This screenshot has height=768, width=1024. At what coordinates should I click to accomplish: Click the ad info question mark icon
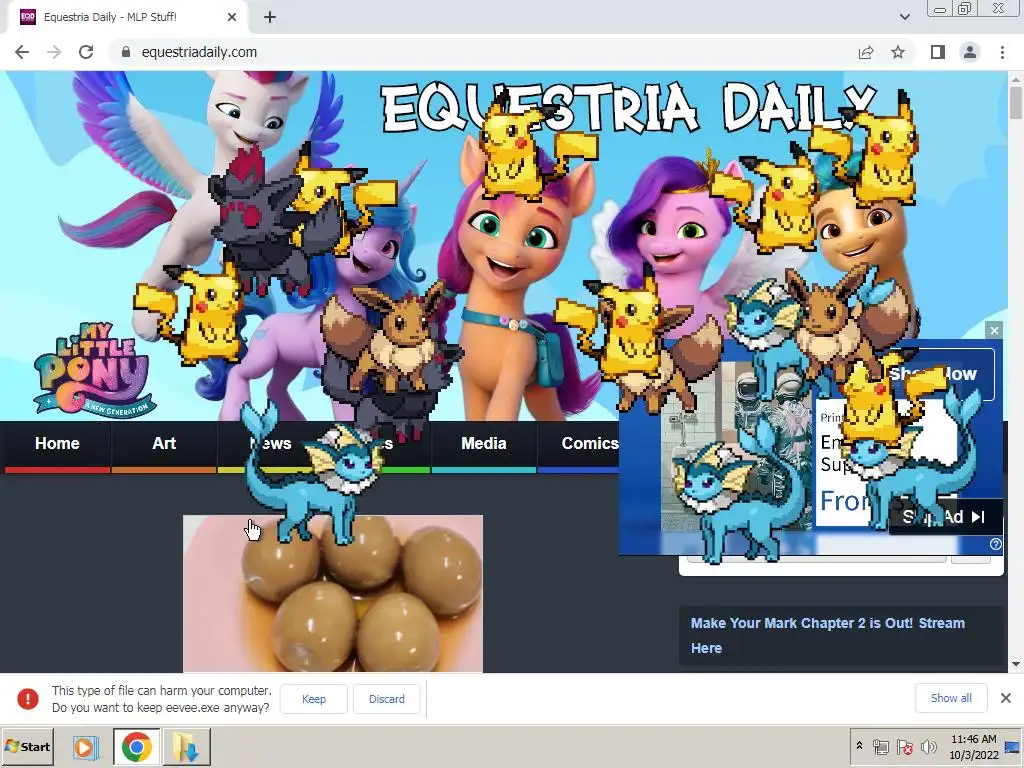click(x=995, y=544)
